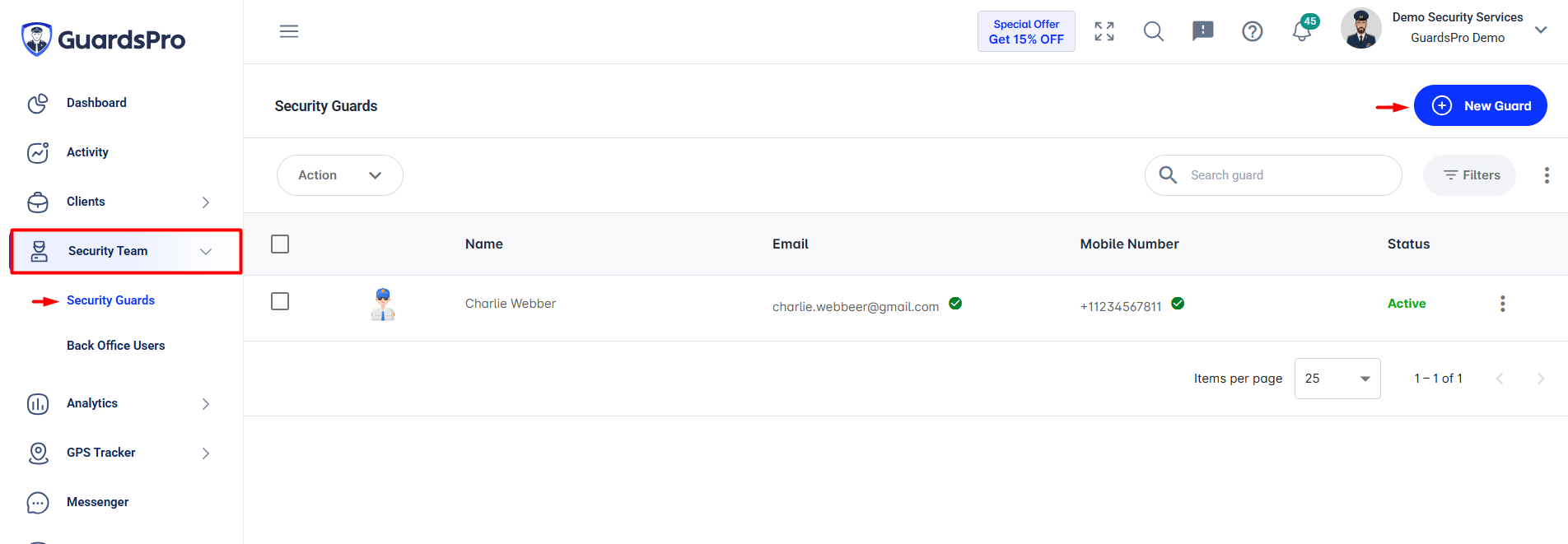Screen dimensions: 1568x544
Task: Click the email verified check icon
Action: tap(955, 304)
